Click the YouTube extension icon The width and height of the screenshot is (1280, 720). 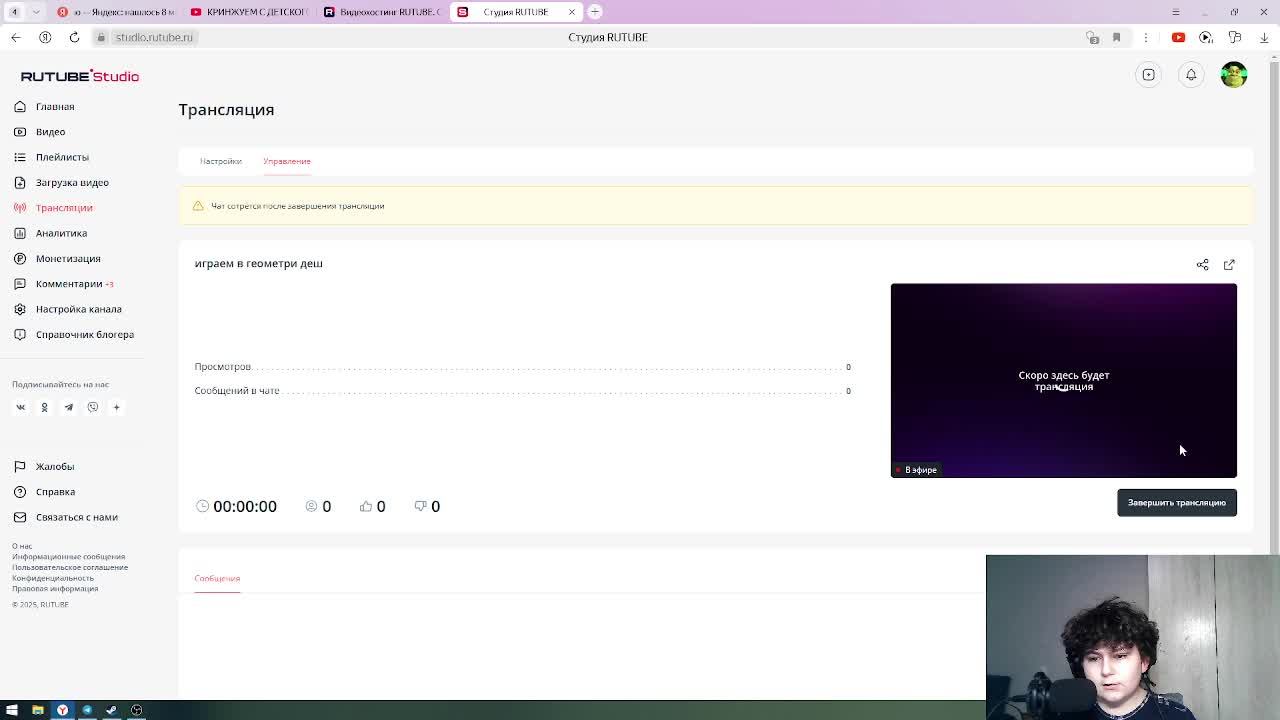click(x=1178, y=37)
